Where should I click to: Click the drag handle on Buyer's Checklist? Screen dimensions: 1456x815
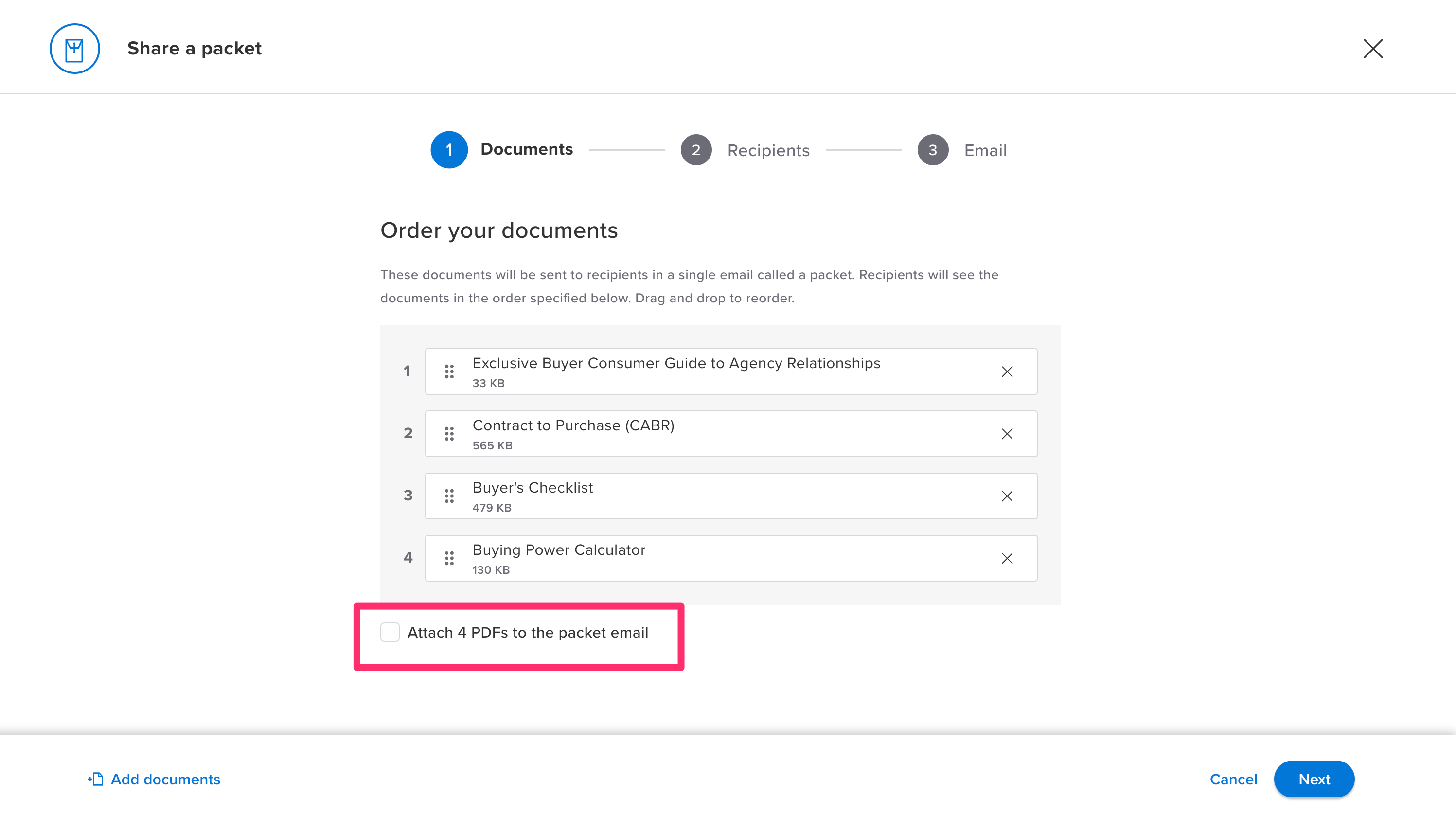click(x=449, y=496)
